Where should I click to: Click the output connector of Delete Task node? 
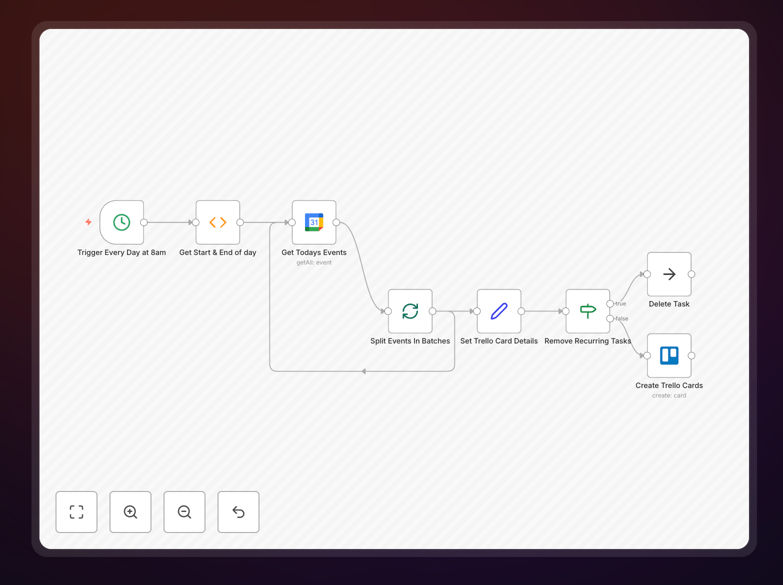(x=691, y=274)
